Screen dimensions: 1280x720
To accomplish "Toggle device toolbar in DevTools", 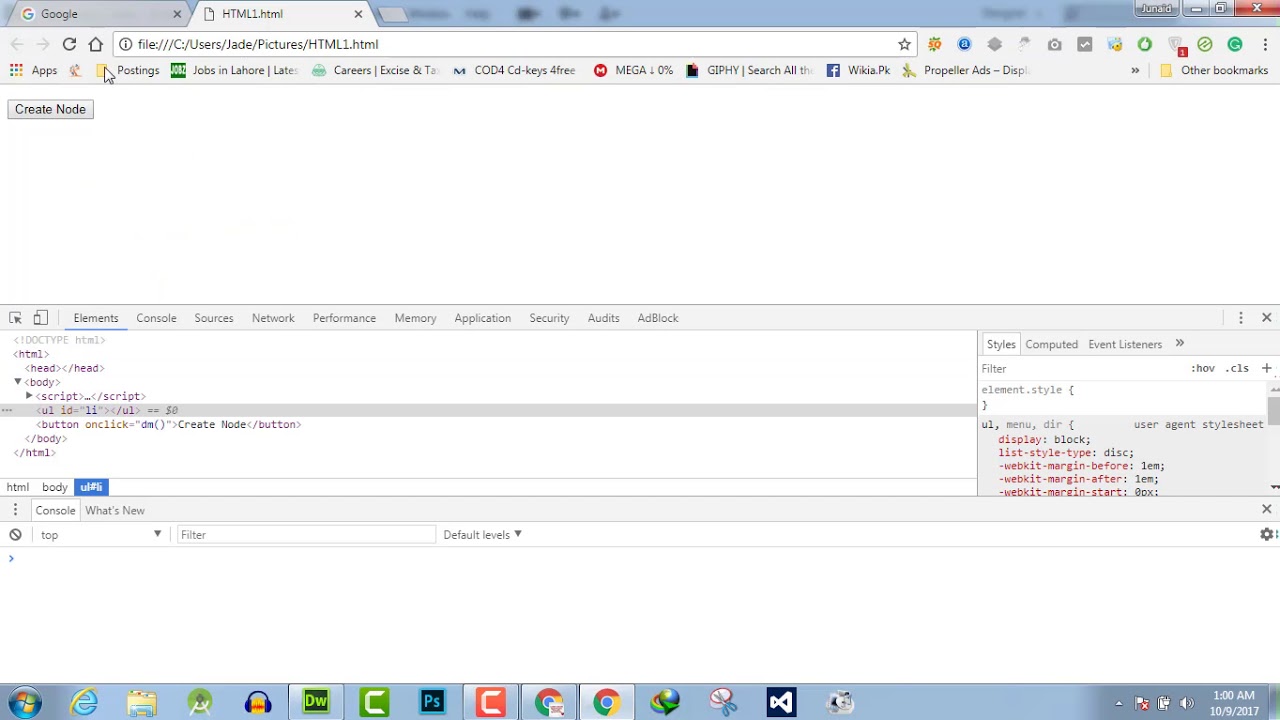I will tap(41, 318).
